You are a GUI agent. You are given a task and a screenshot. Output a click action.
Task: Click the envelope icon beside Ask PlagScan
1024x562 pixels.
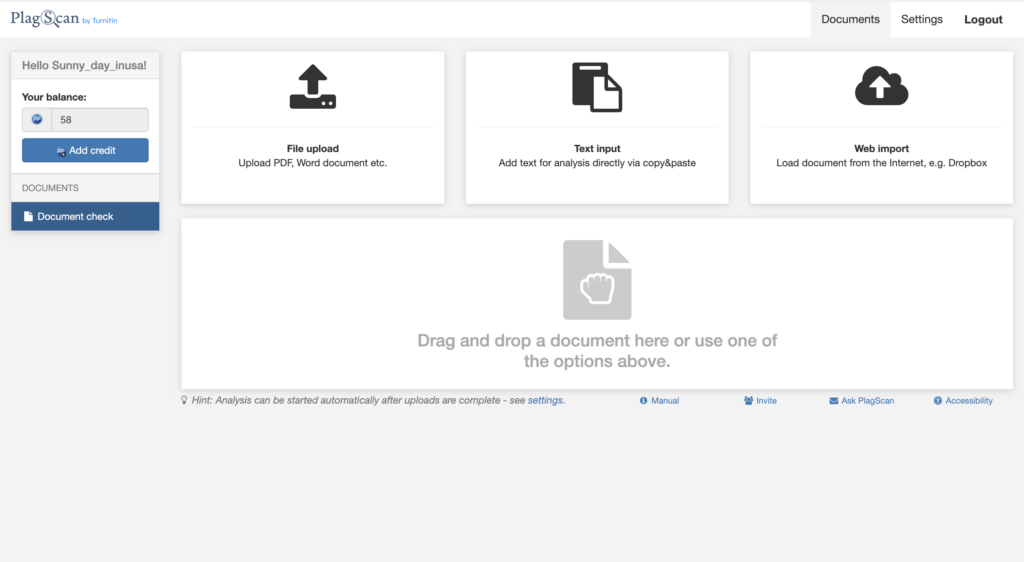pyautogui.click(x=833, y=401)
